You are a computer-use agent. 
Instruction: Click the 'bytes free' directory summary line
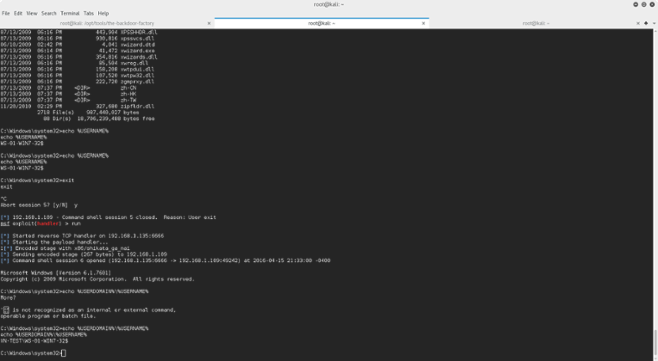coord(99,119)
